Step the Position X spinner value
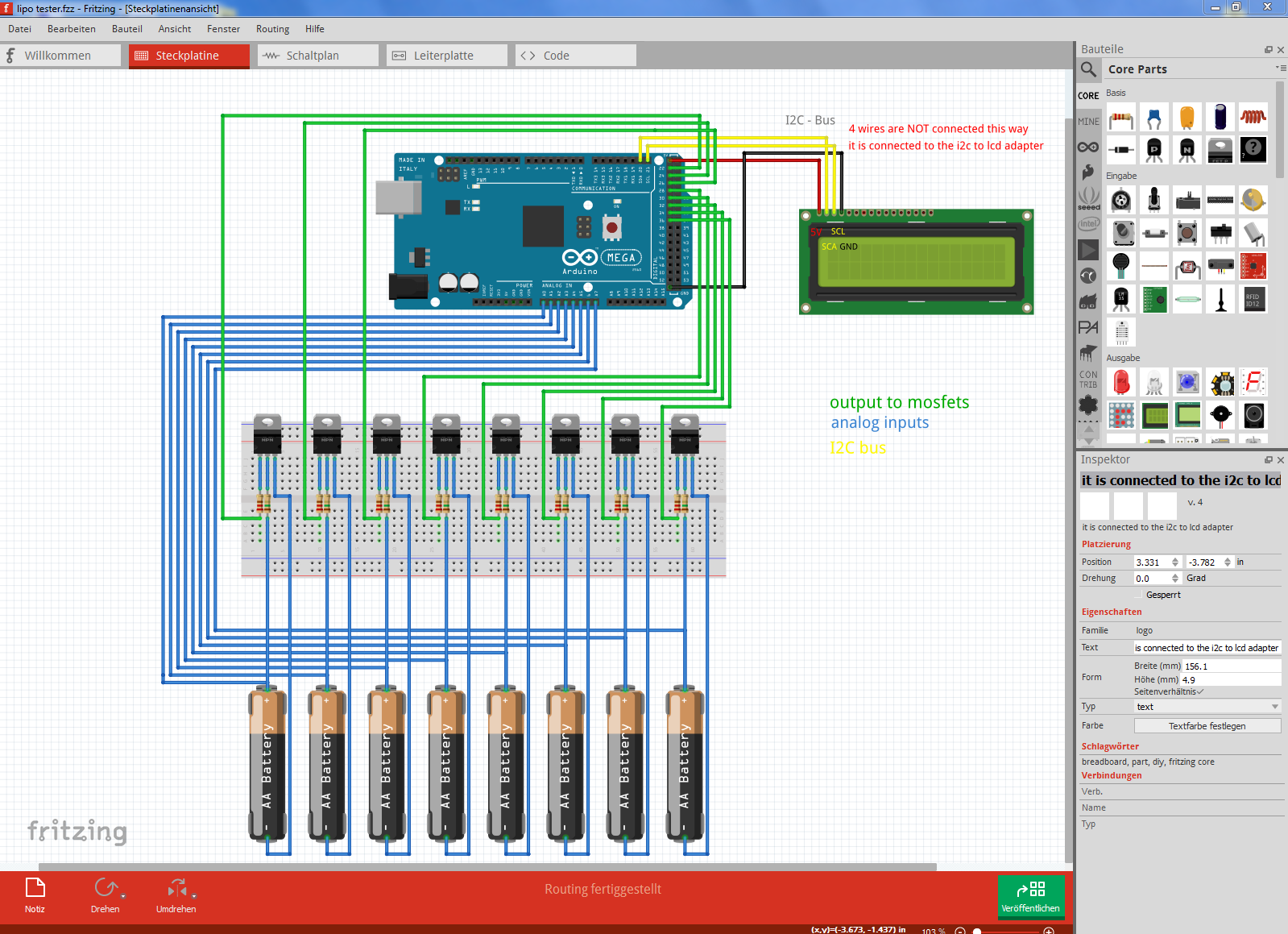 point(1175,562)
